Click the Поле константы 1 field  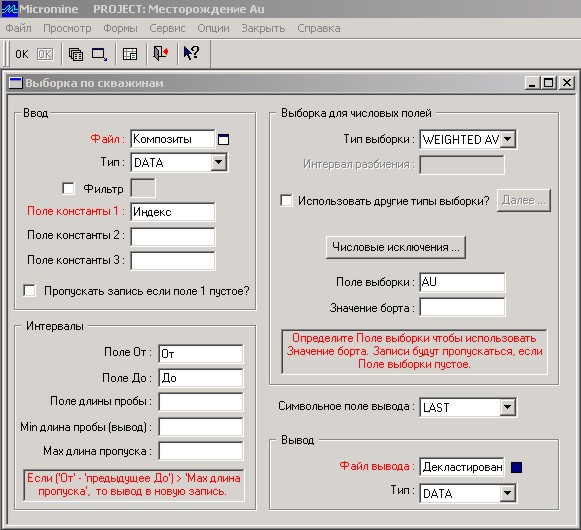tap(173, 212)
